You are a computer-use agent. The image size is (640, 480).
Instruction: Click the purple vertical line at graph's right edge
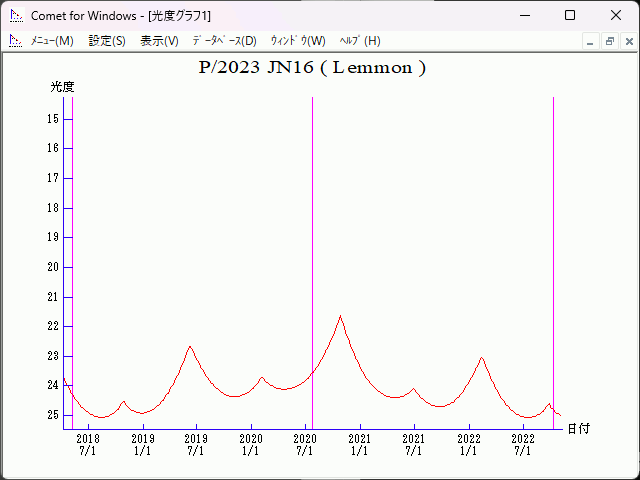(553, 250)
